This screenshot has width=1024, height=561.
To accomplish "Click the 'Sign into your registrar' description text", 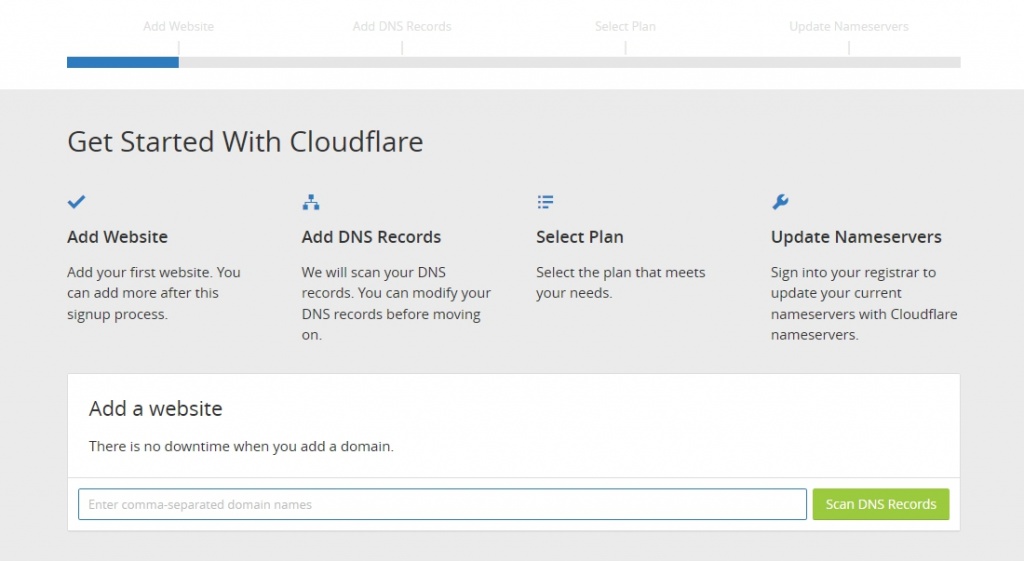I will coord(863,303).
